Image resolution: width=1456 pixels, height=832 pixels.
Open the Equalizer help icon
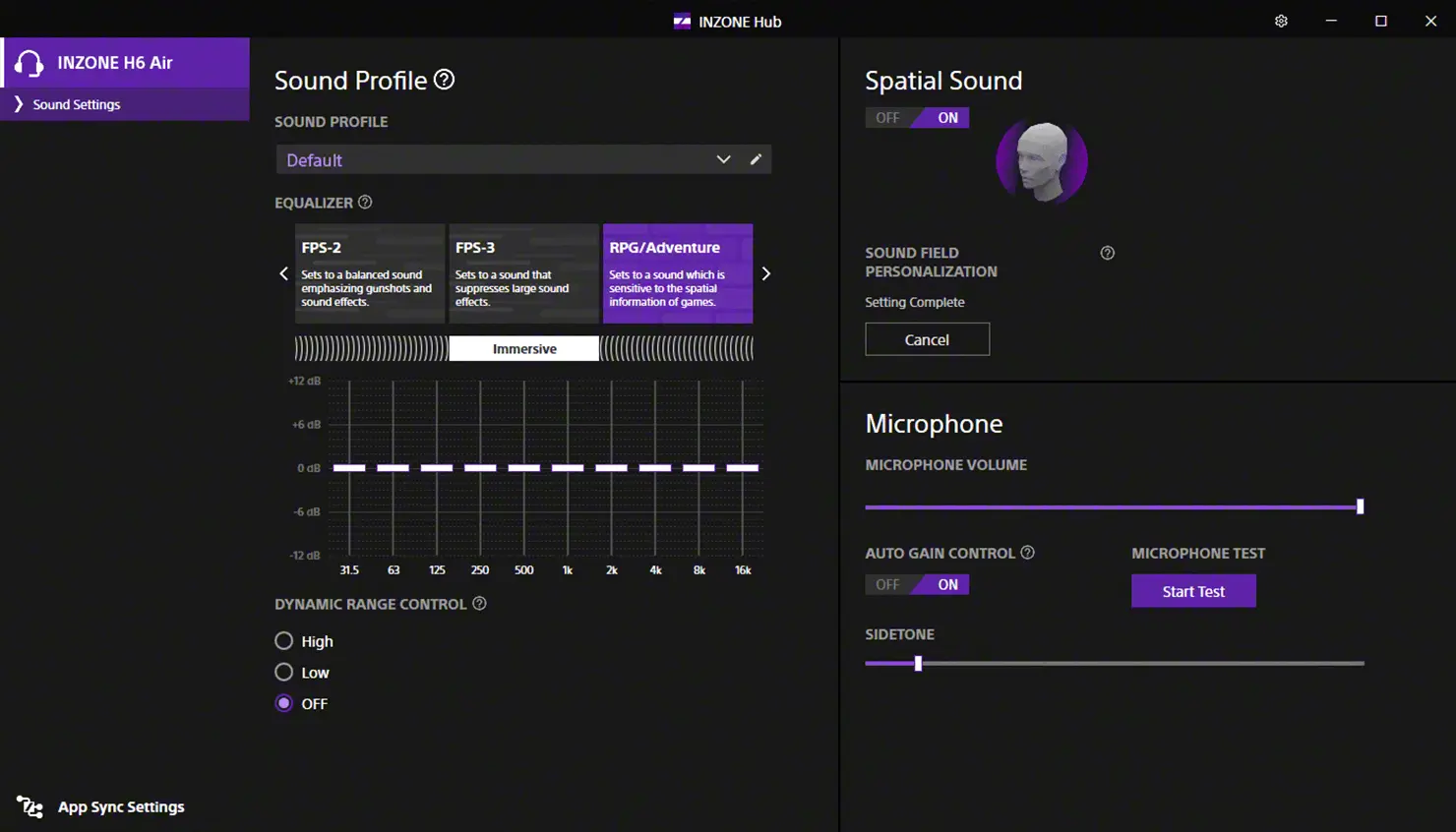(x=365, y=202)
